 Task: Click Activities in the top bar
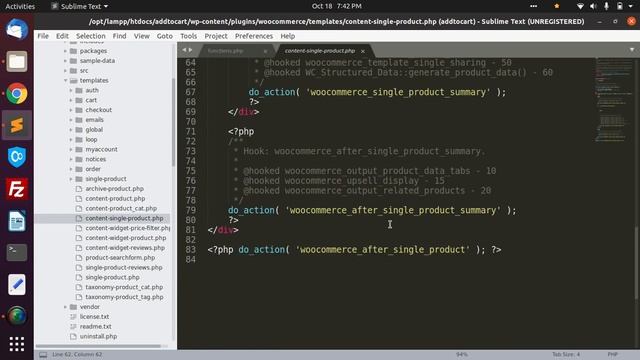point(20,6)
